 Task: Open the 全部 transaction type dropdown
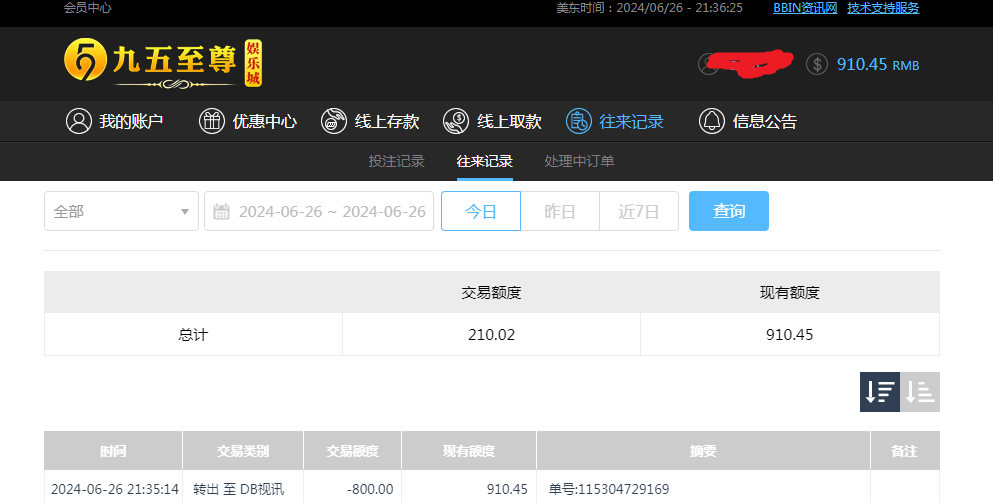point(121,211)
